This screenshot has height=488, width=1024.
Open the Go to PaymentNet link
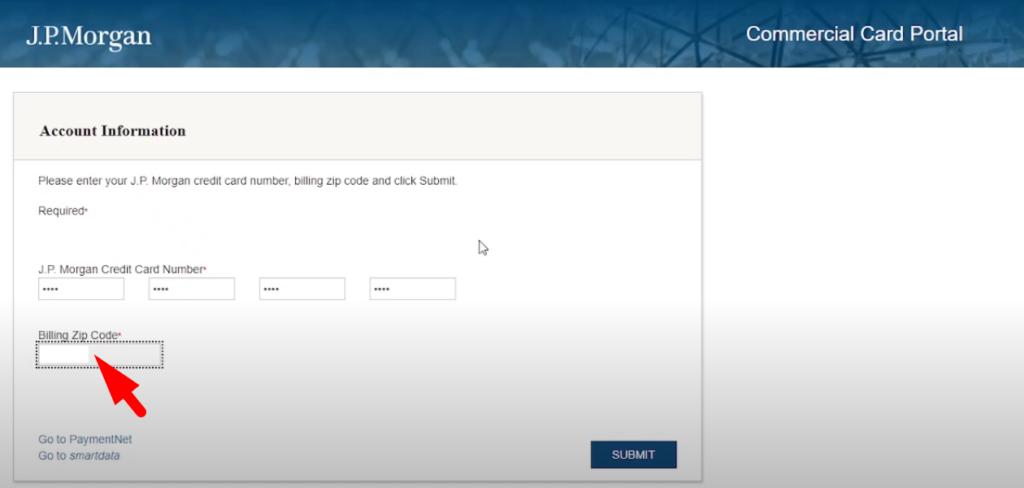click(x=85, y=440)
